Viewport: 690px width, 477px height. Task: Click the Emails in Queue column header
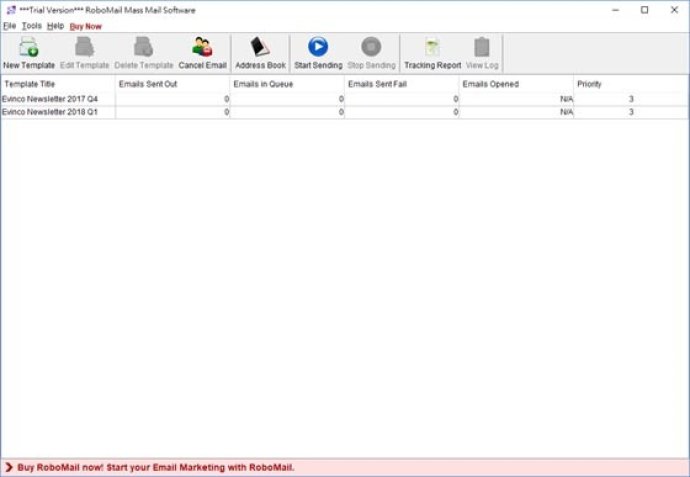[x=287, y=84]
